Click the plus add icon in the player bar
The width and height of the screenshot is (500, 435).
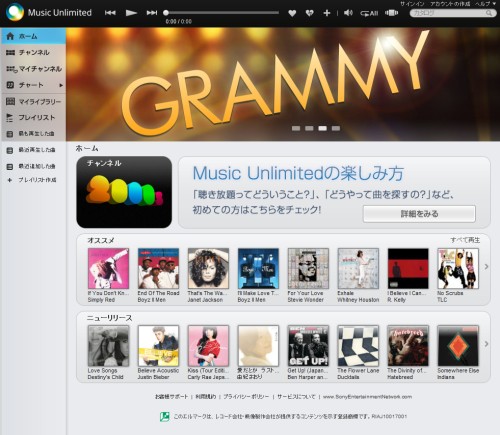(x=327, y=13)
